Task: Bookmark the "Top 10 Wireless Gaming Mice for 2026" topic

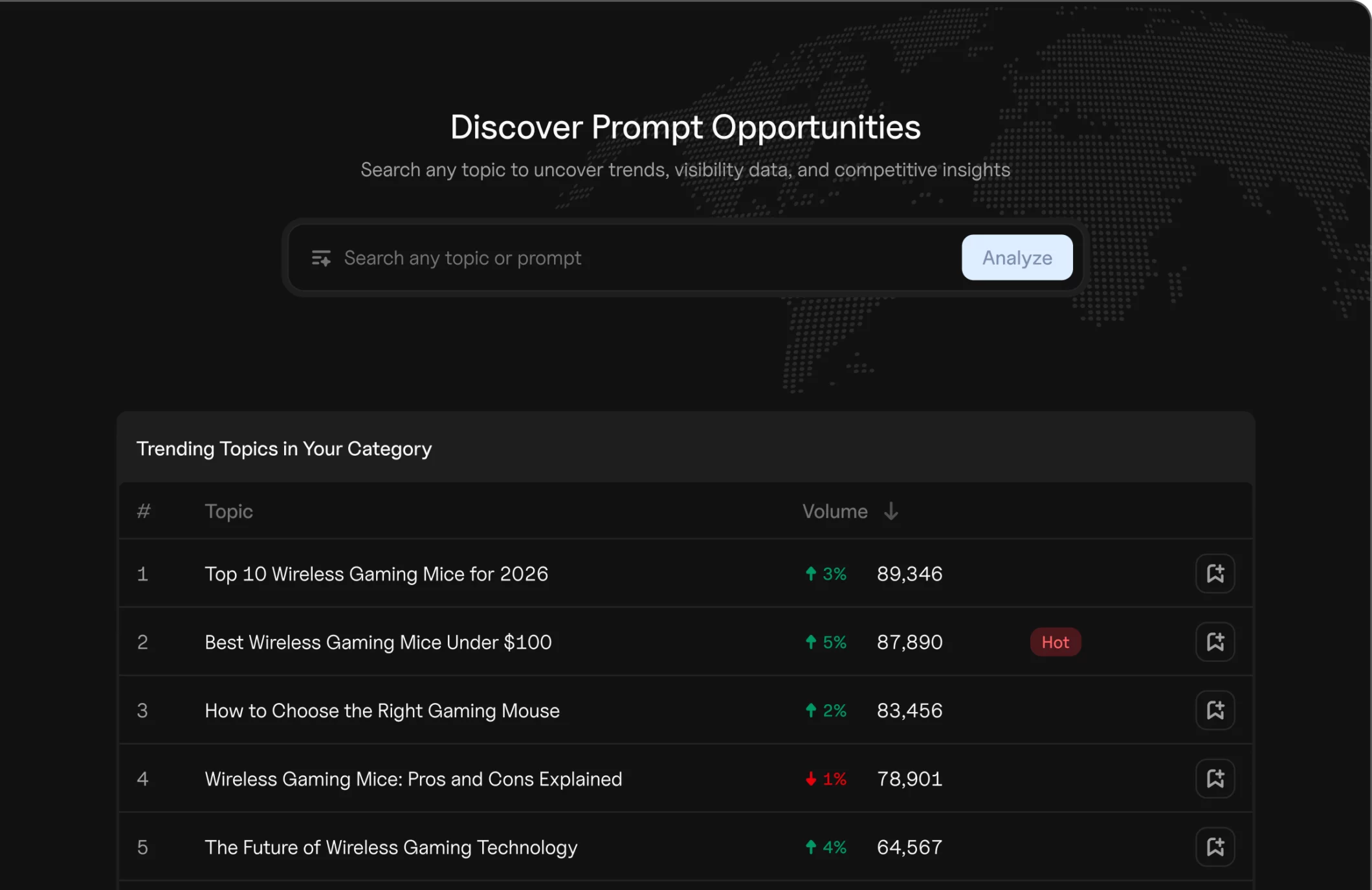Action: coord(1215,573)
